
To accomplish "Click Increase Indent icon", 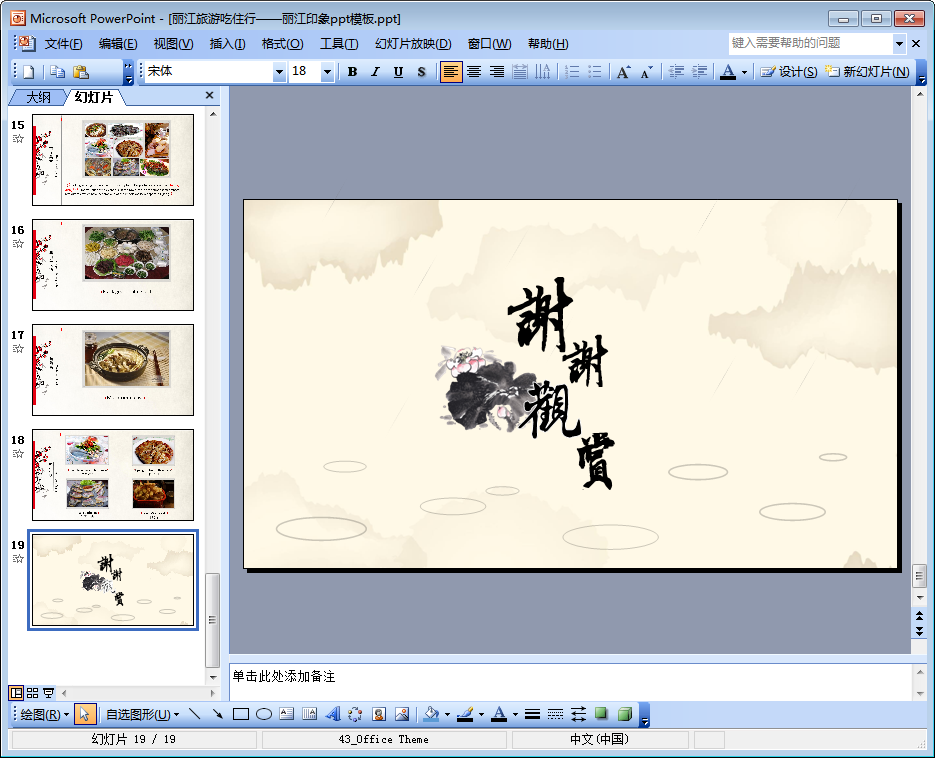I will click(x=699, y=72).
